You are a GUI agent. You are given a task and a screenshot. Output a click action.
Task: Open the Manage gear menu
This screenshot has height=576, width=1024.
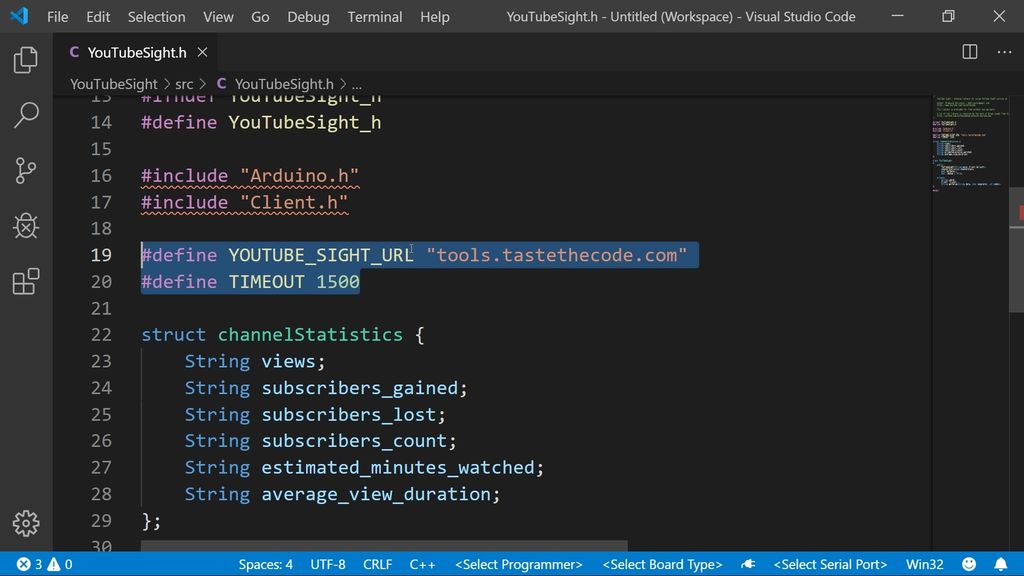click(x=25, y=523)
